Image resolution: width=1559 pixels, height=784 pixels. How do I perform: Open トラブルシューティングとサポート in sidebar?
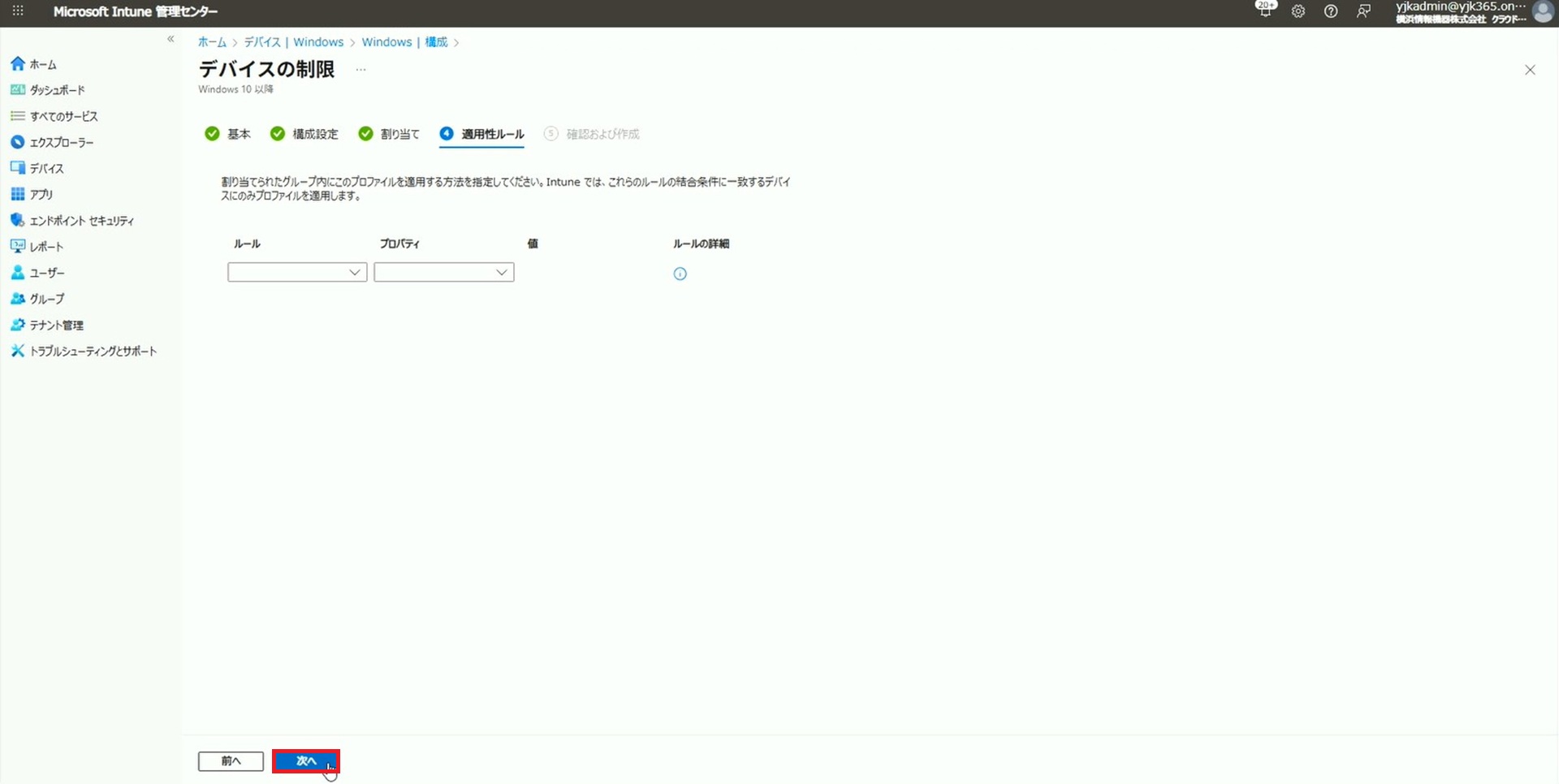(x=93, y=351)
